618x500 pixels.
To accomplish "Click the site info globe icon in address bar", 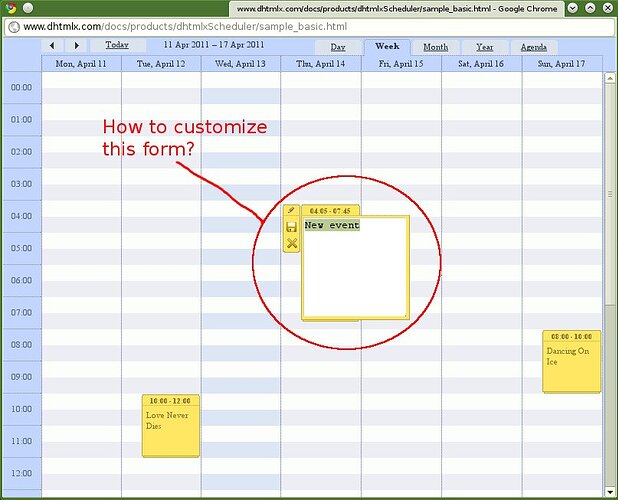I will tap(14, 27).
